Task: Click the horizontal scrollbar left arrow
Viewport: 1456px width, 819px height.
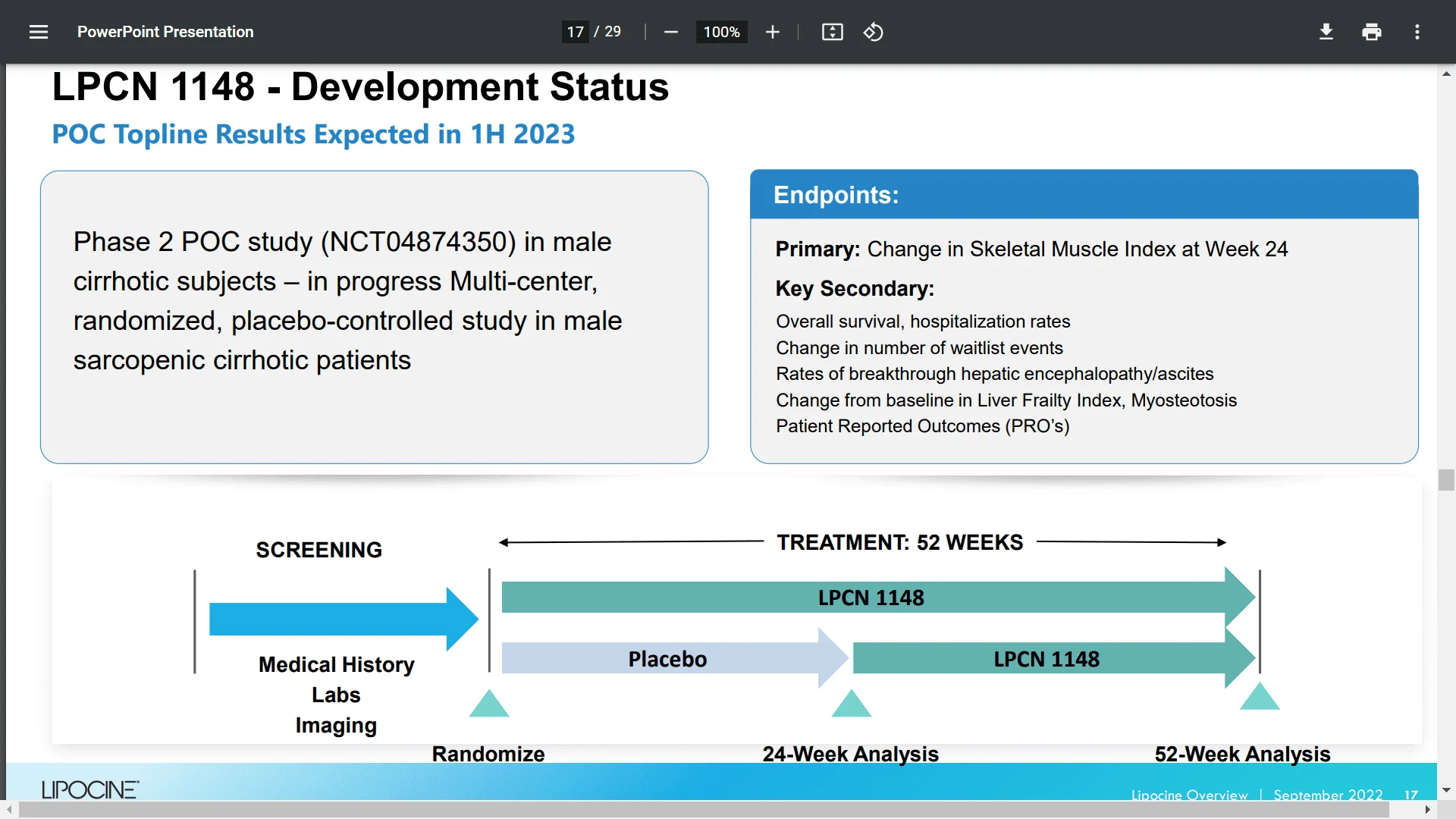Action: click(x=9, y=810)
